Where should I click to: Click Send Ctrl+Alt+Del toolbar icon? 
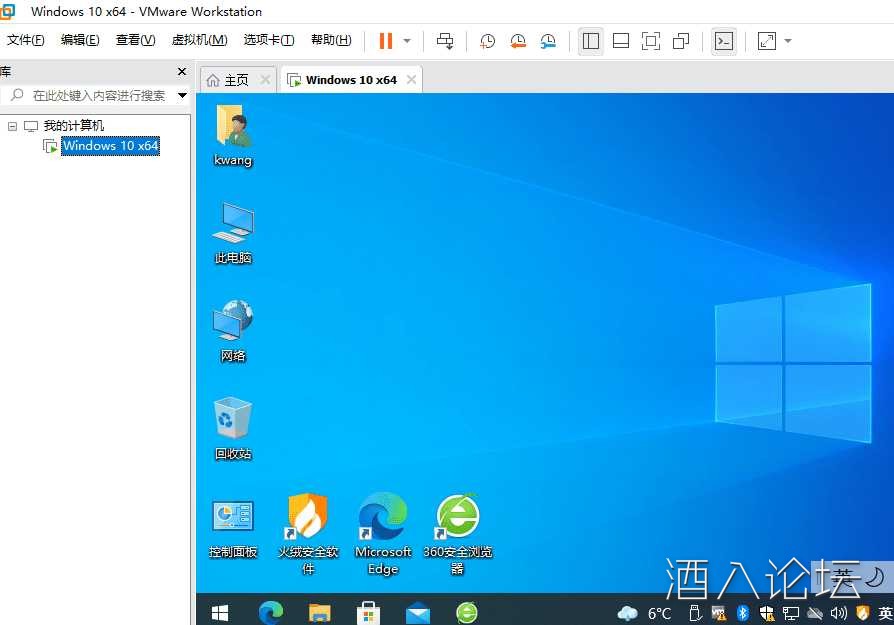(x=445, y=41)
